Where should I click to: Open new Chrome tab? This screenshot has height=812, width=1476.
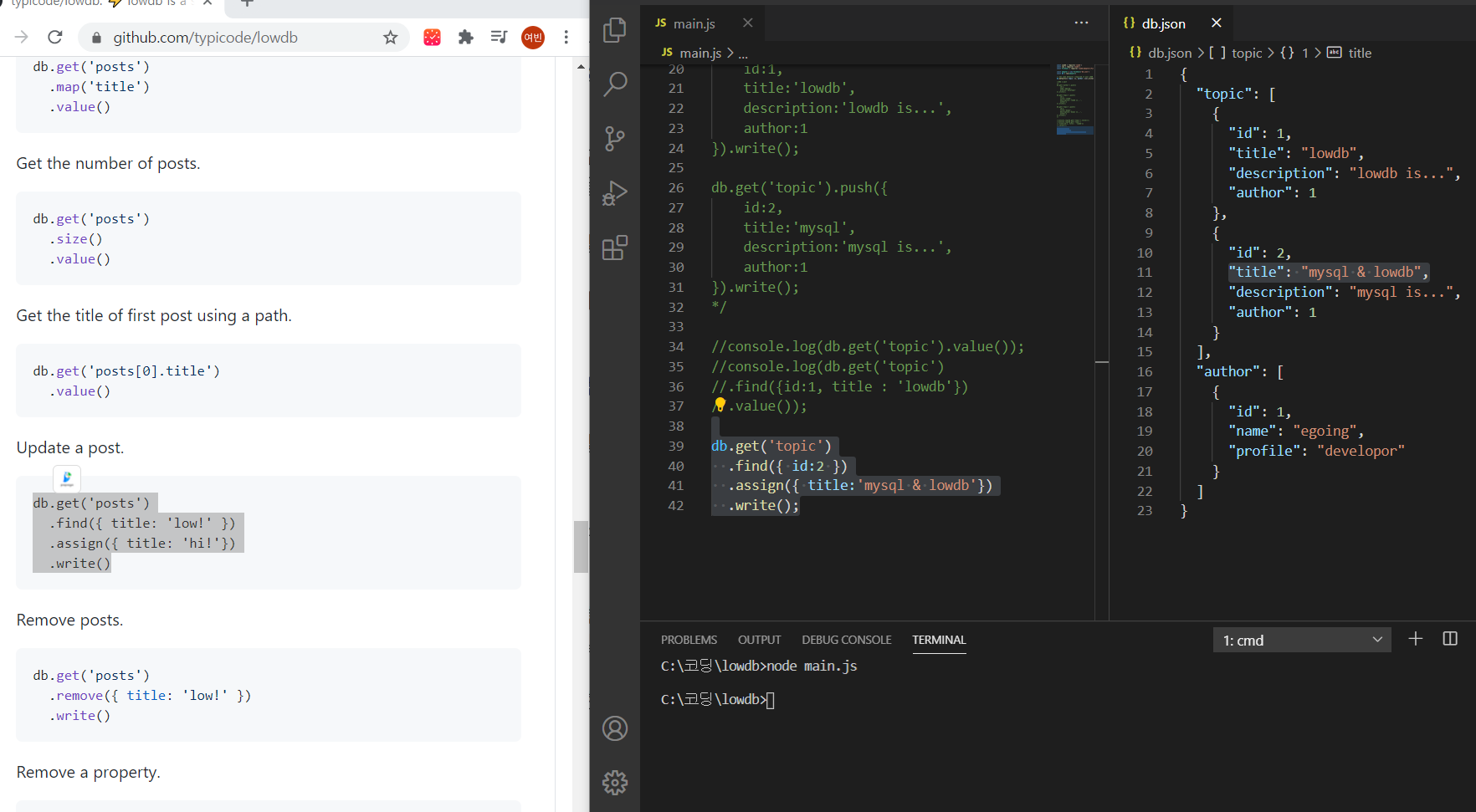[247, 3]
